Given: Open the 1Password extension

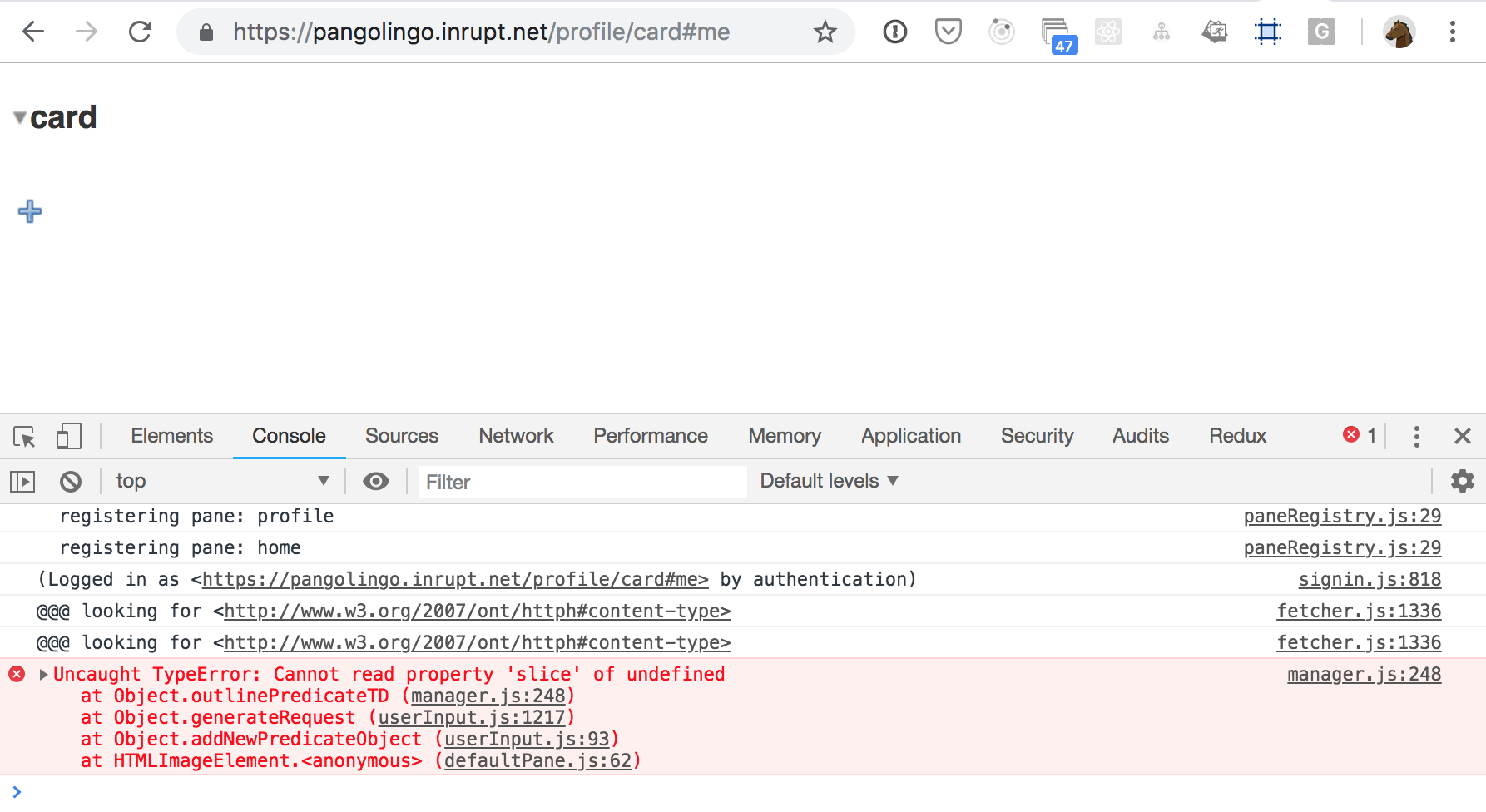Looking at the screenshot, I should [x=894, y=32].
